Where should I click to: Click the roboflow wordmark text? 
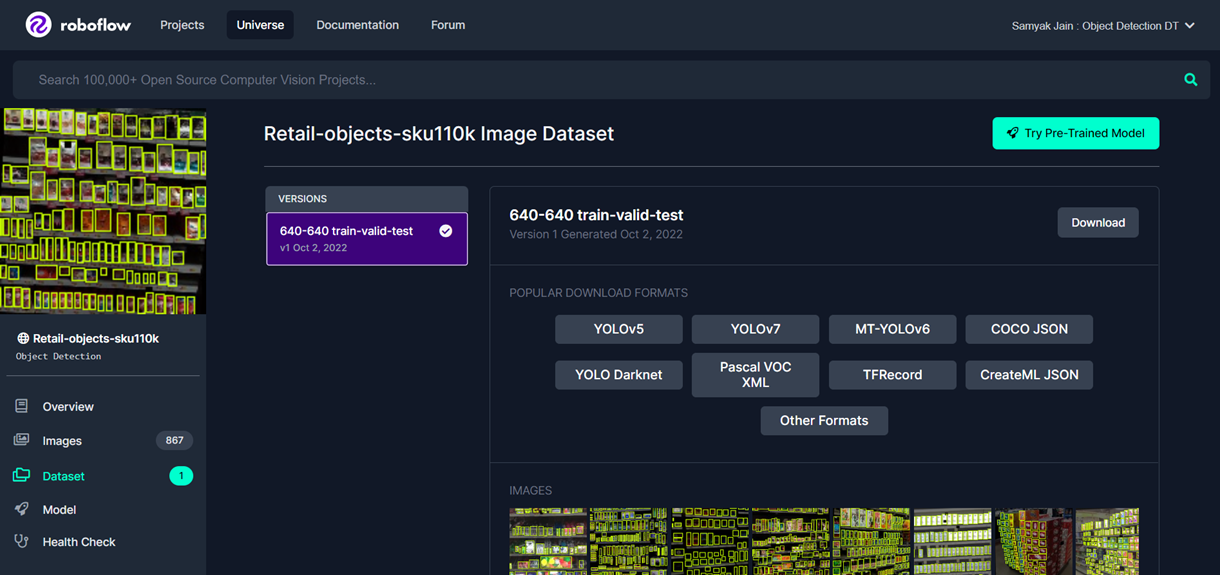click(95, 25)
